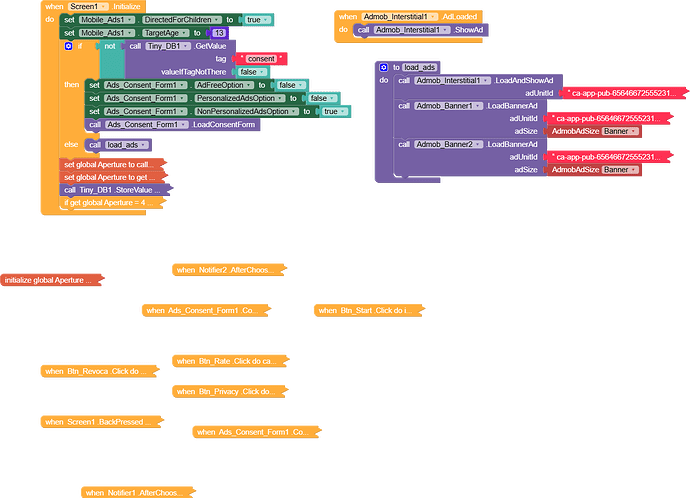Click the '.Initialize' event label
This screenshot has width=690, height=498.
126,7
